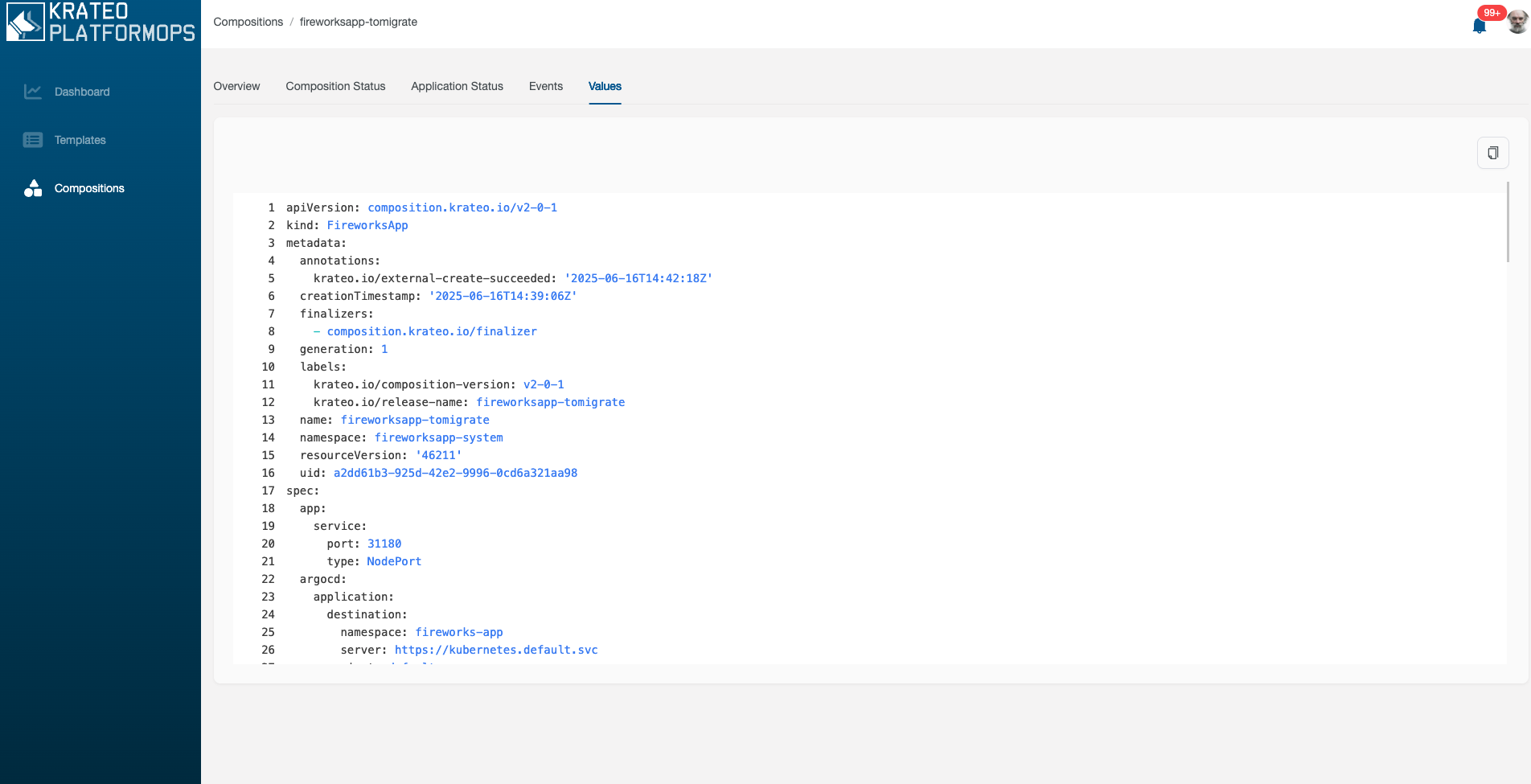
Task: Select the Values tab
Action: point(605,86)
